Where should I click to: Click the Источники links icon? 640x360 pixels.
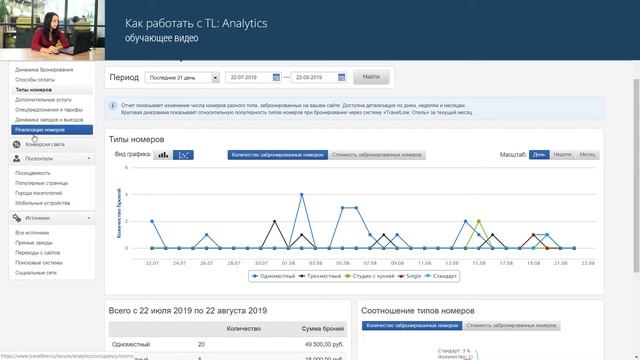[x=17, y=218]
